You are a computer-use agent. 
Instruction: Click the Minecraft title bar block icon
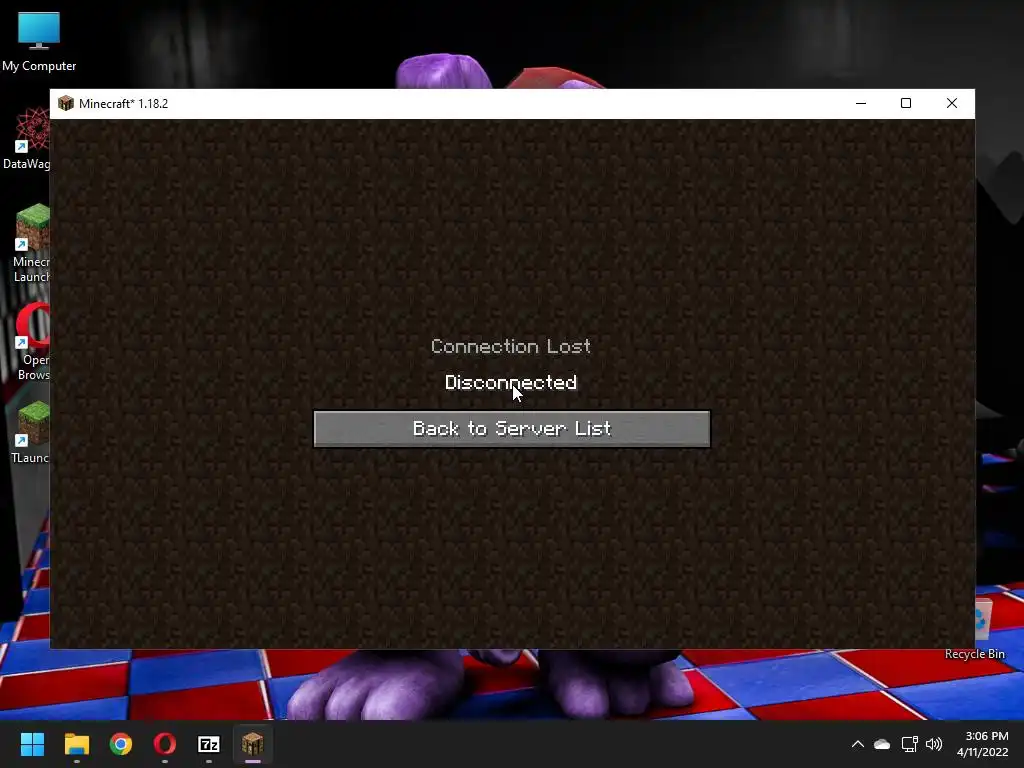point(66,103)
